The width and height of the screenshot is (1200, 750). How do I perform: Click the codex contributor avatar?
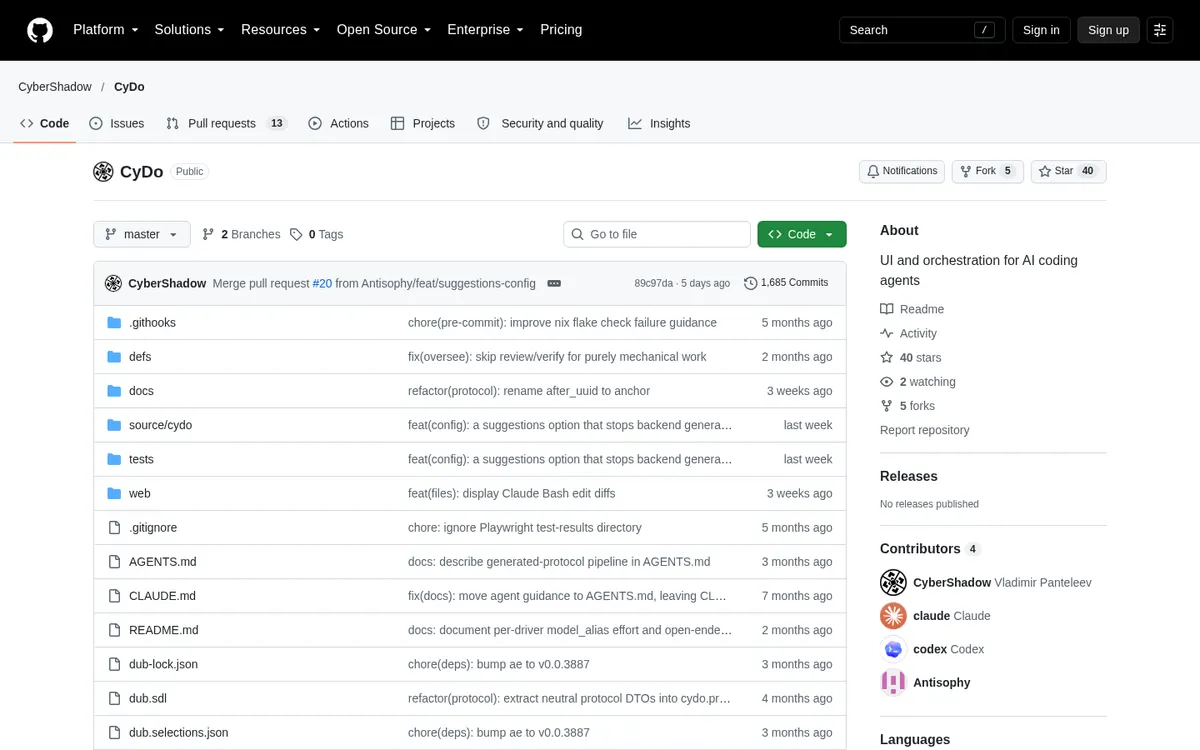893,649
